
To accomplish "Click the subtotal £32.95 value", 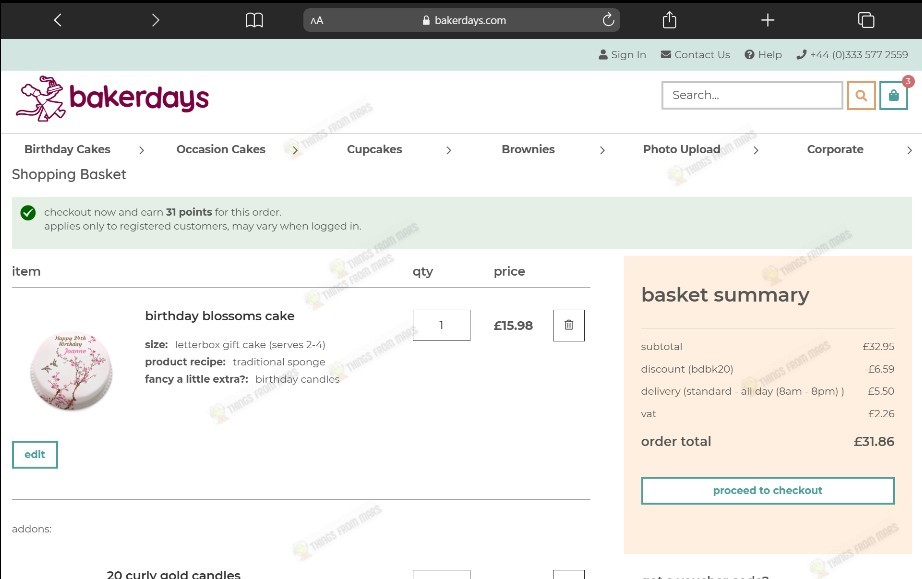I will (878, 347).
